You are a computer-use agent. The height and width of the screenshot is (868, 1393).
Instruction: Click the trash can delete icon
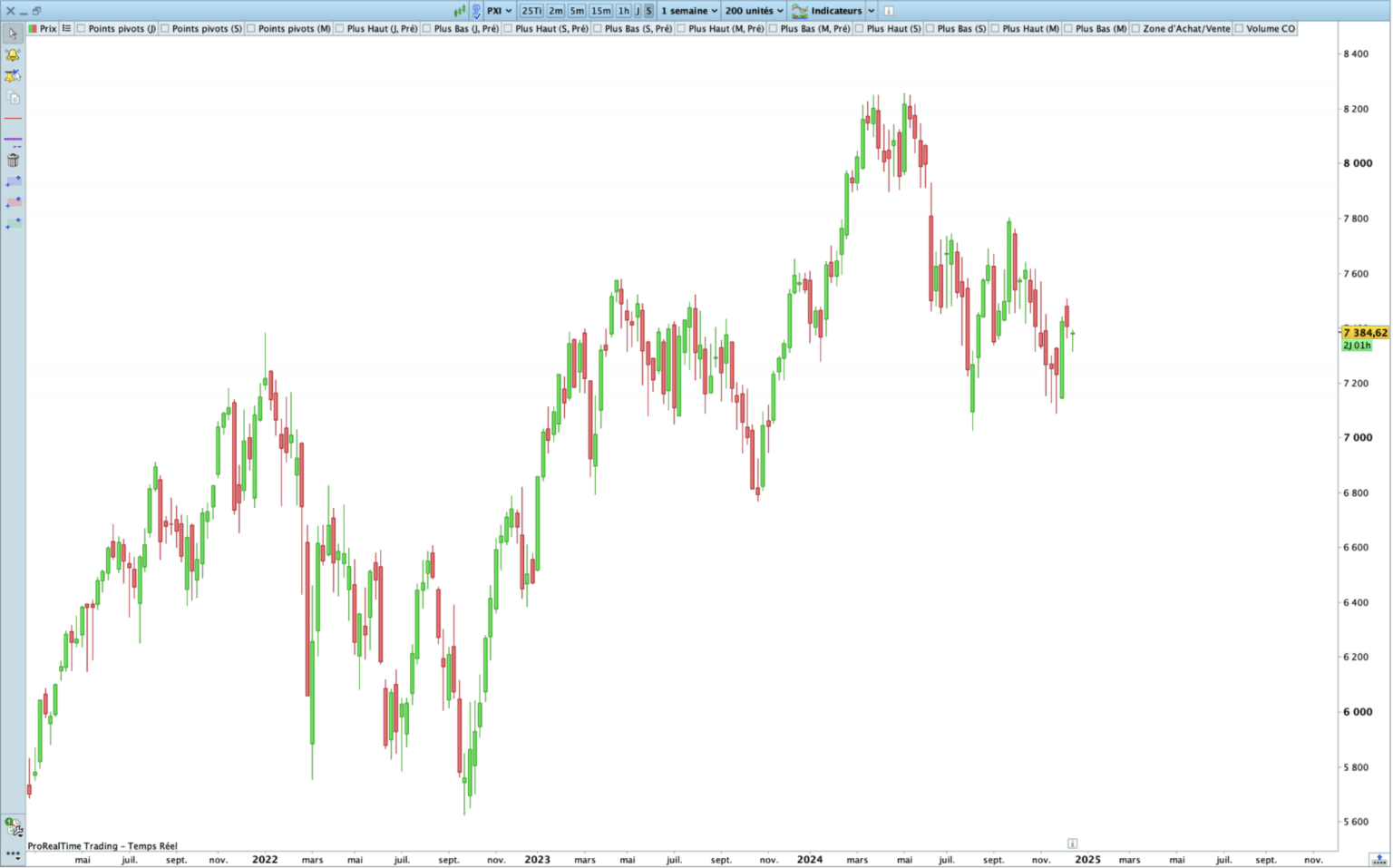13,161
